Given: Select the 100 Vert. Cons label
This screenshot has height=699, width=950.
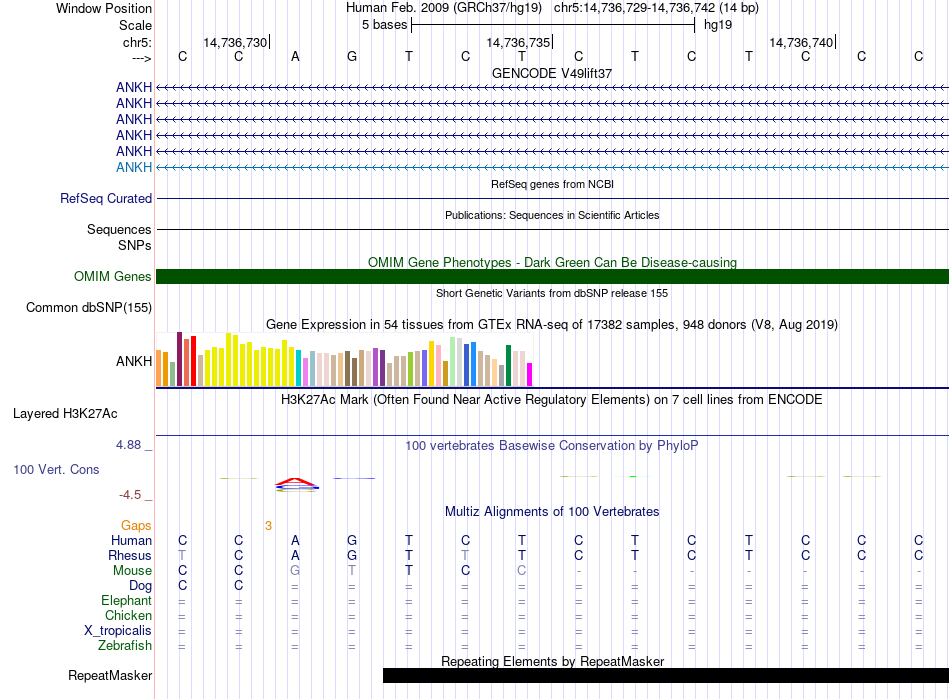Looking at the screenshot, I should pos(56,469).
